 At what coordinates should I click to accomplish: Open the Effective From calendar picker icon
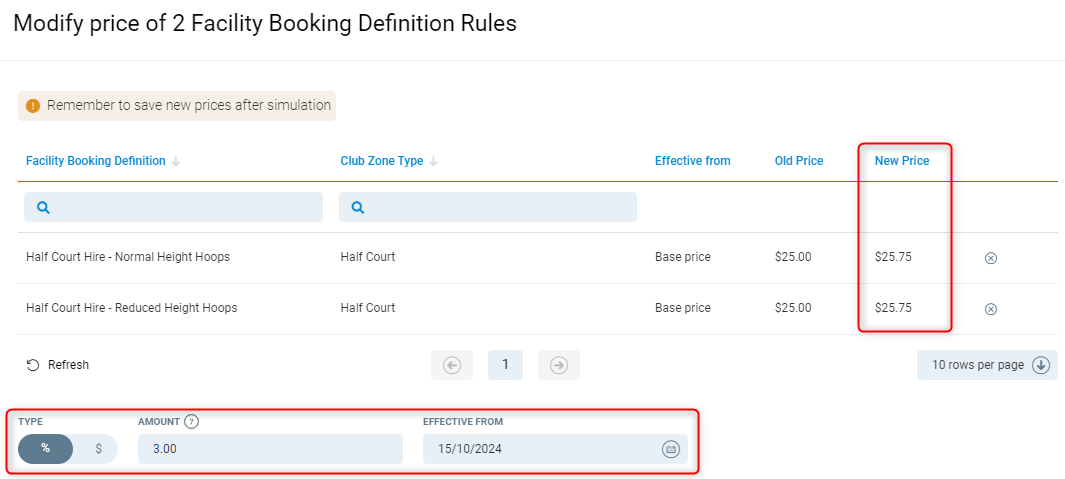click(670, 449)
